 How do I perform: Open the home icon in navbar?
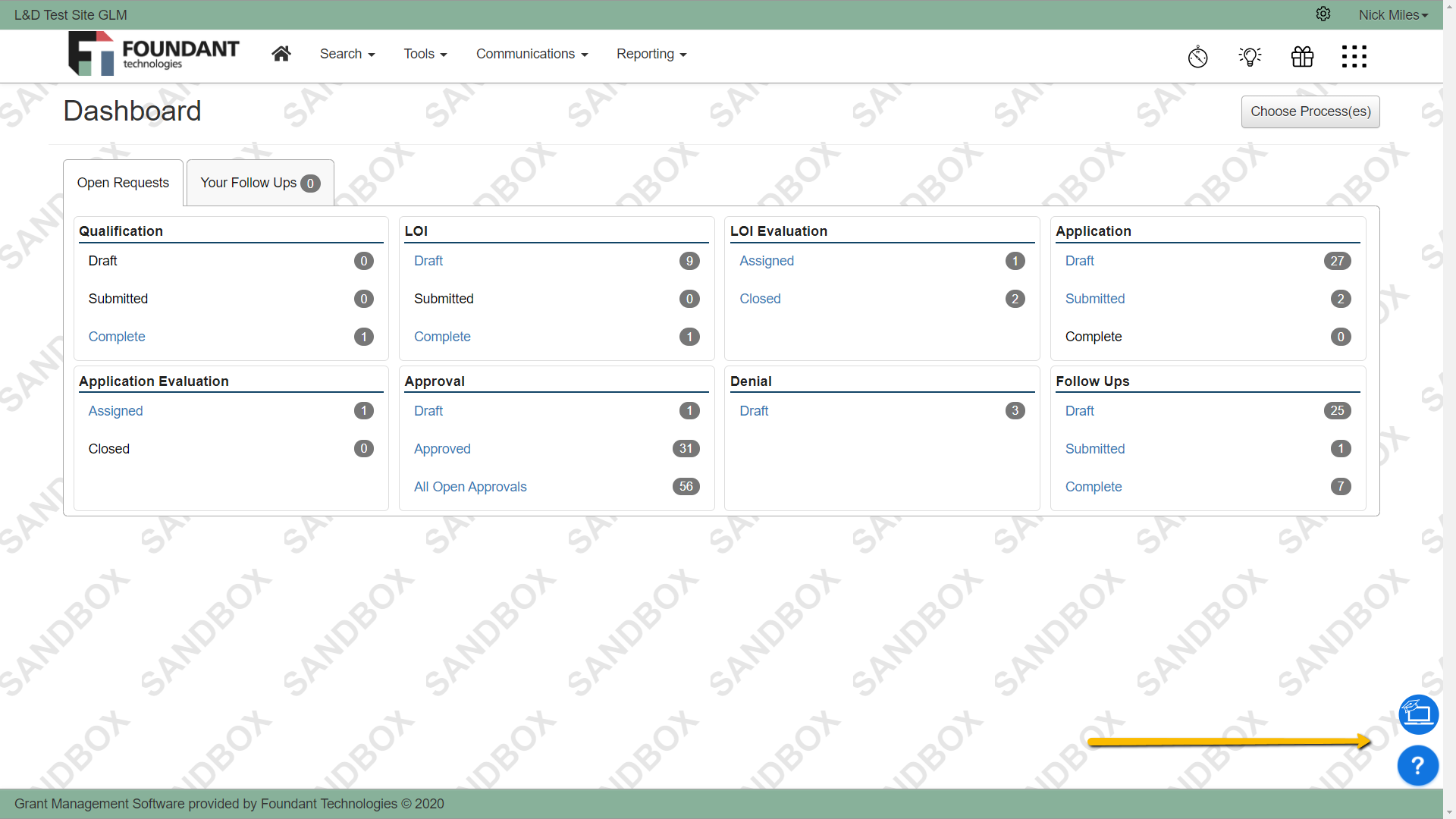click(281, 54)
